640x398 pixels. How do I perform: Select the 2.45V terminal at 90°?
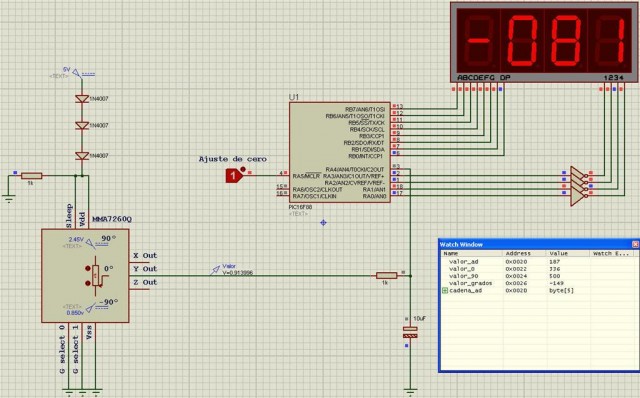(x=90, y=244)
